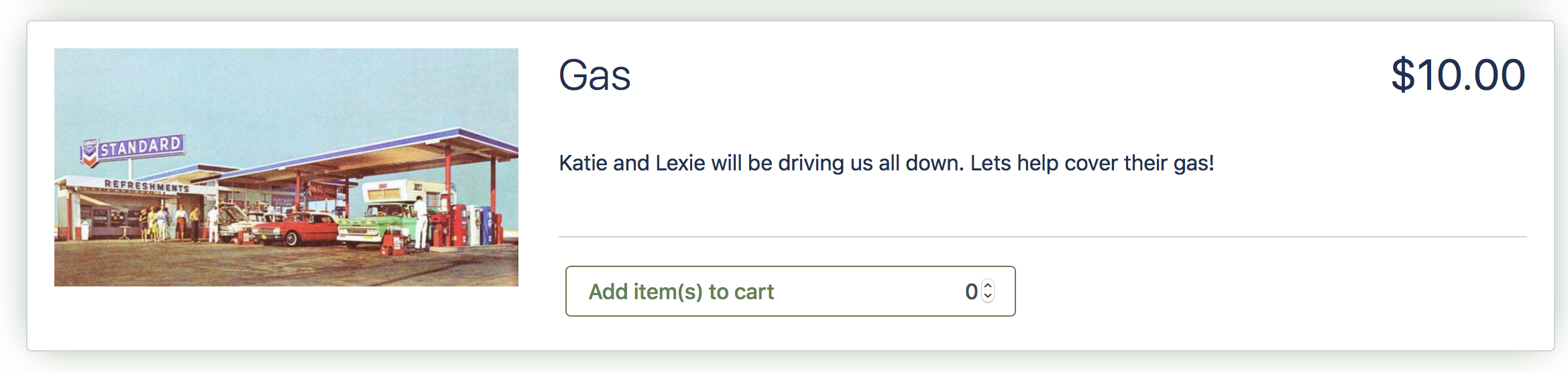Click the Add item(s) to cart label
The width and height of the screenshot is (1568, 373).
[x=681, y=292]
